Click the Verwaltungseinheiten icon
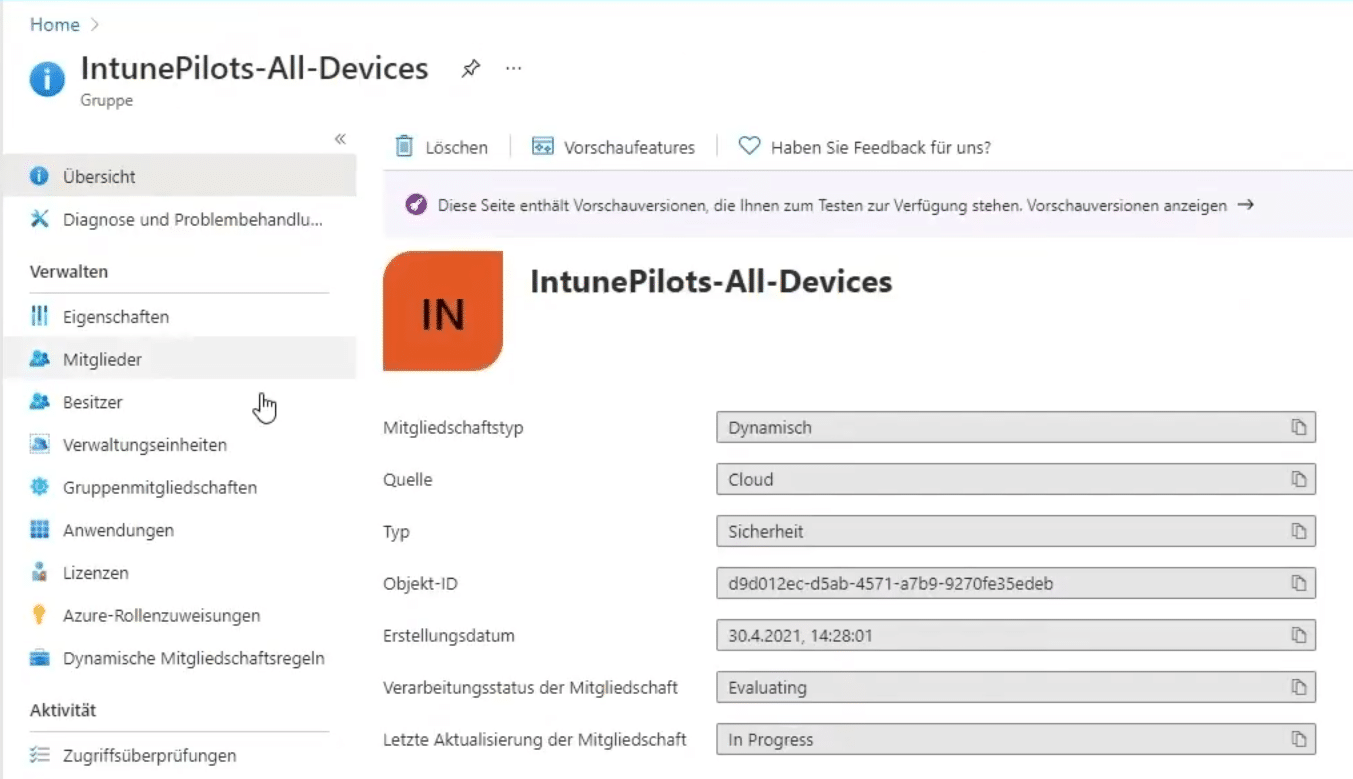1353x779 pixels. (40, 444)
